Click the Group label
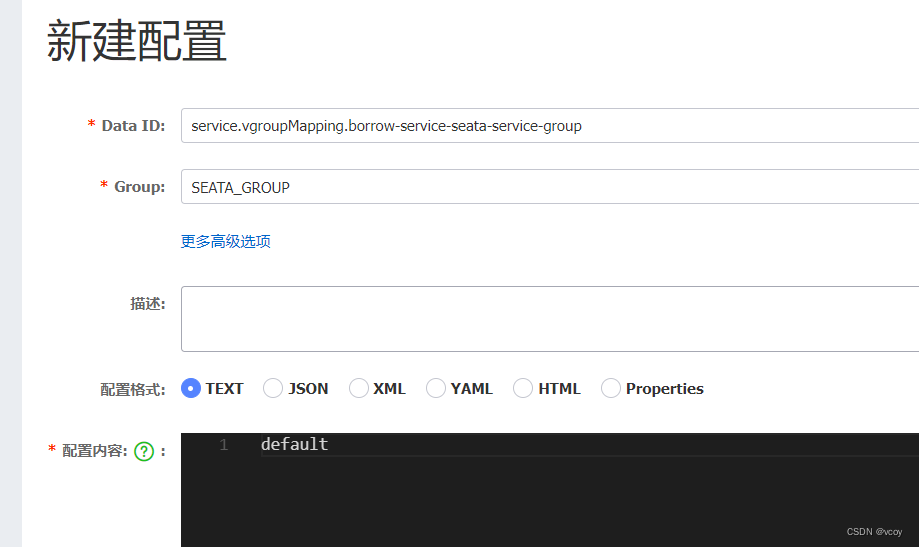Viewport: 919px width, 547px height. click(139, 186)
